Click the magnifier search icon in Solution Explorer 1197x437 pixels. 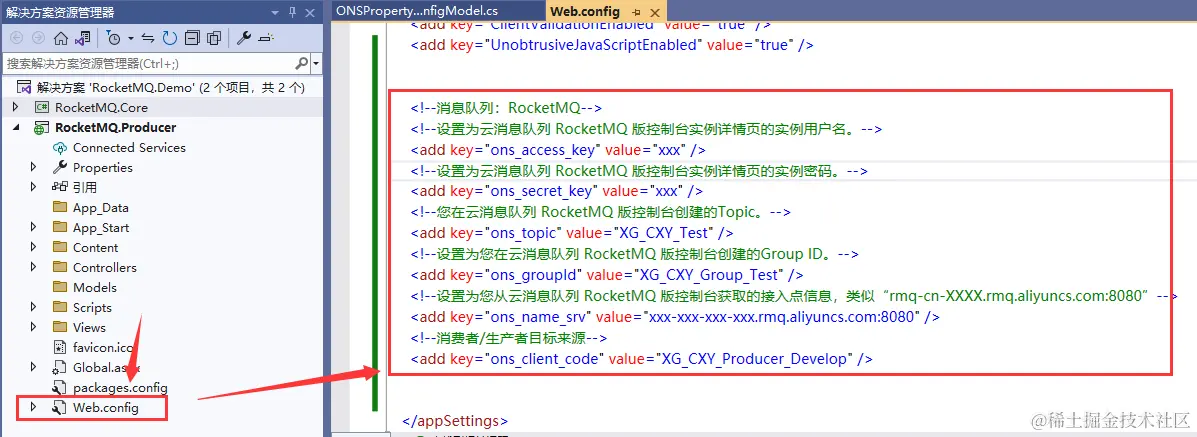coord(302,63)
